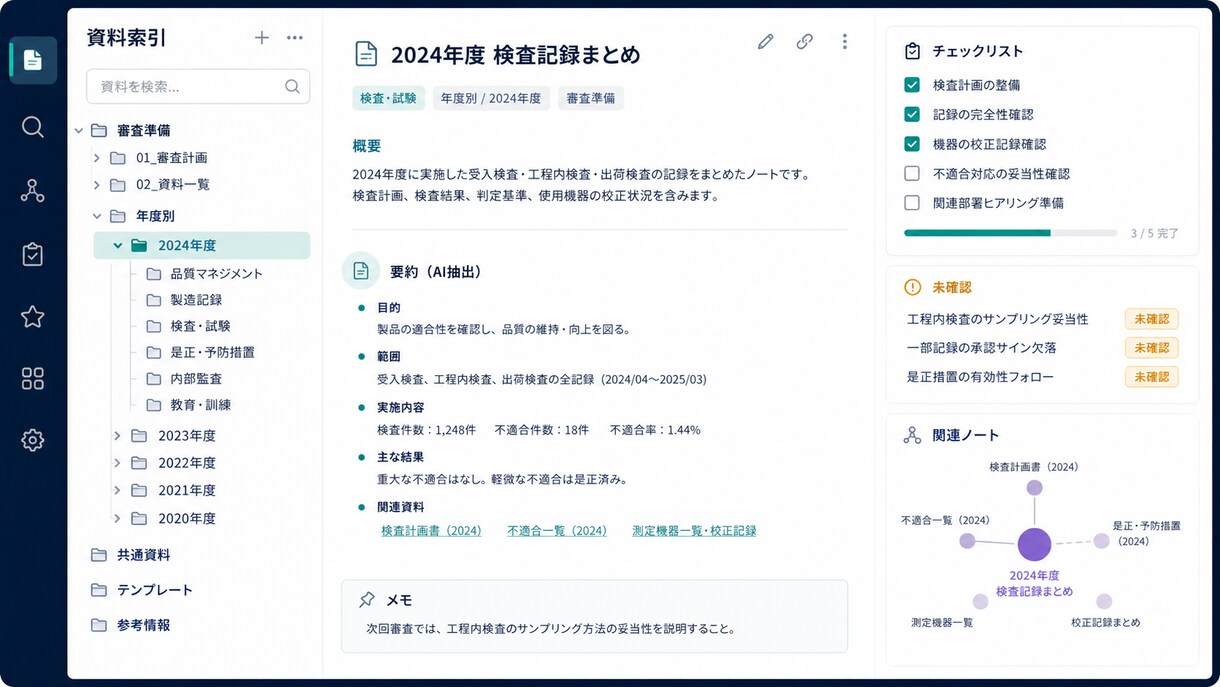Open 測定機器一覧・校正記録 link

pyautogui.click(x=694, y=531)
